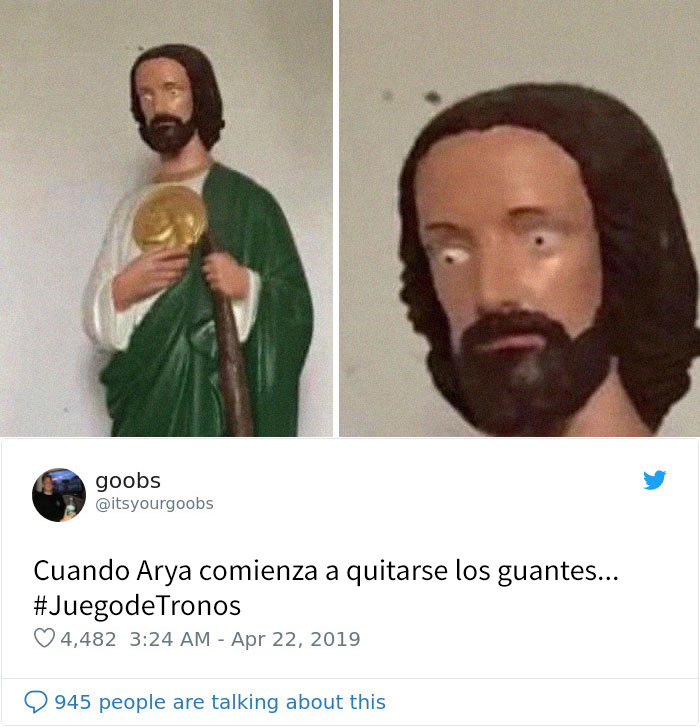The image size is (700, 727).
Task: Open the full statue photo on left
Action: coord(166,218)
